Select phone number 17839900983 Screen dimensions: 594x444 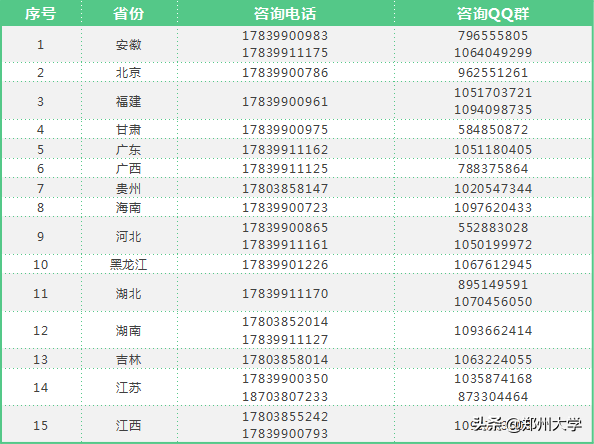click(285, 36)
